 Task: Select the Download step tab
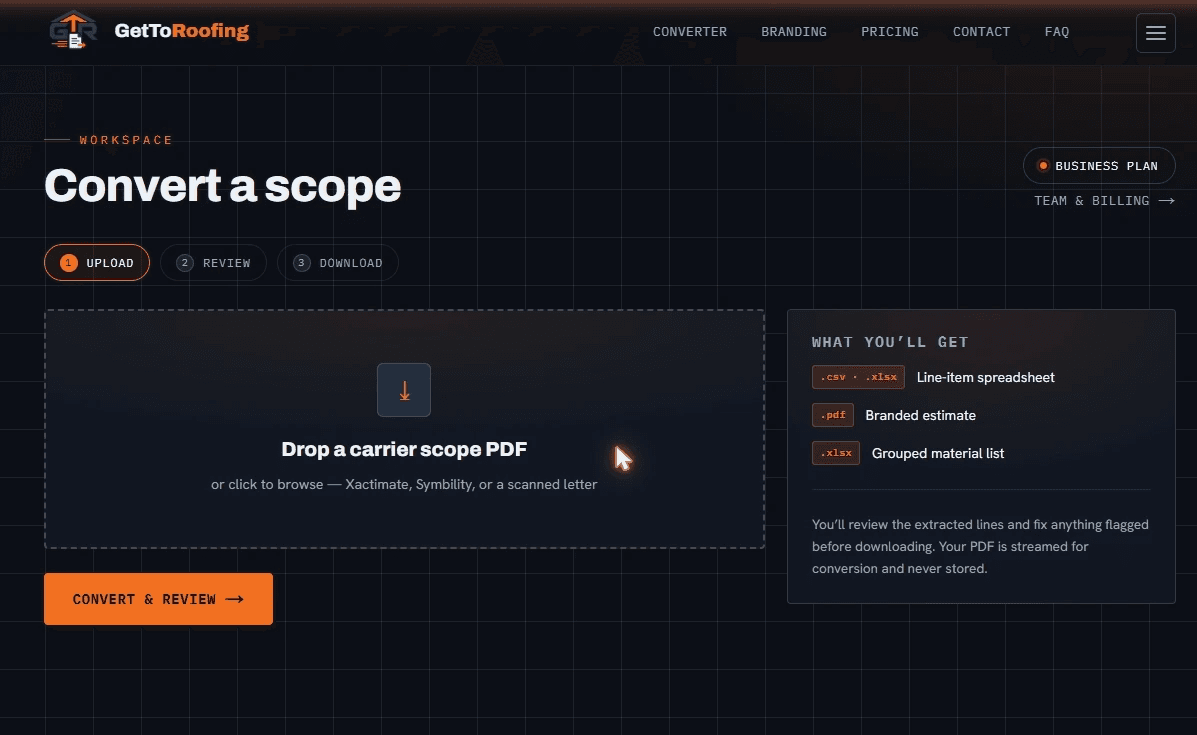(337, 263)
